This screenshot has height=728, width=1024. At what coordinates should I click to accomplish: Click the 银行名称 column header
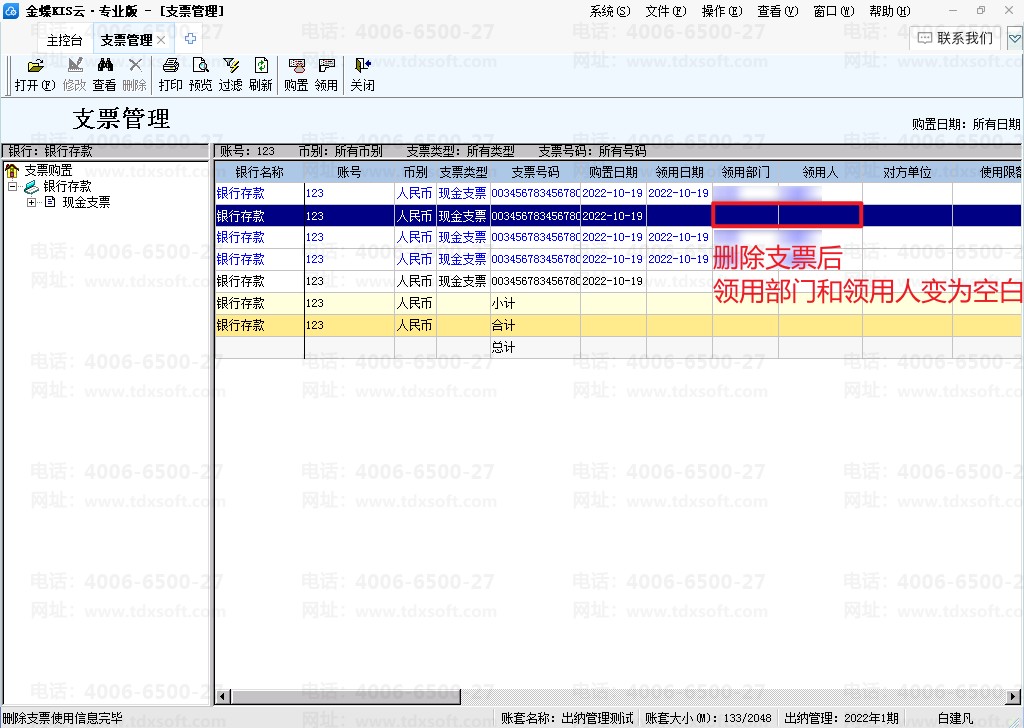[x=259, y=172]
